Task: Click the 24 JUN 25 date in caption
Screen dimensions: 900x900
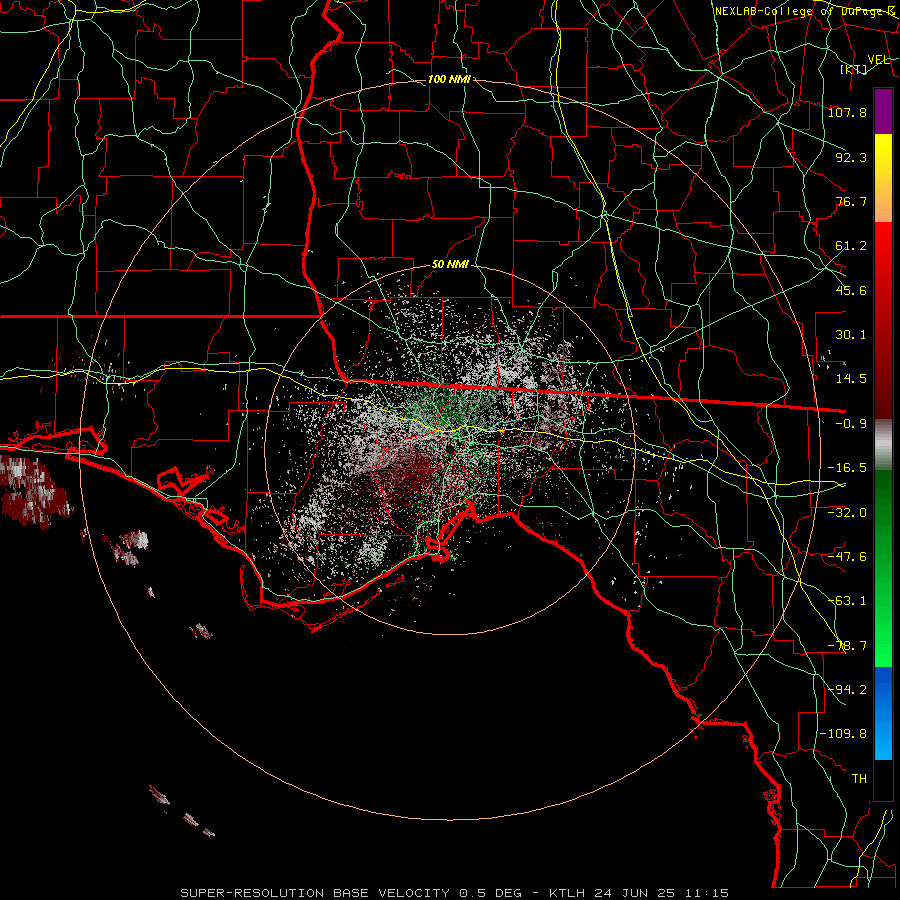Action: coord(633,893)
